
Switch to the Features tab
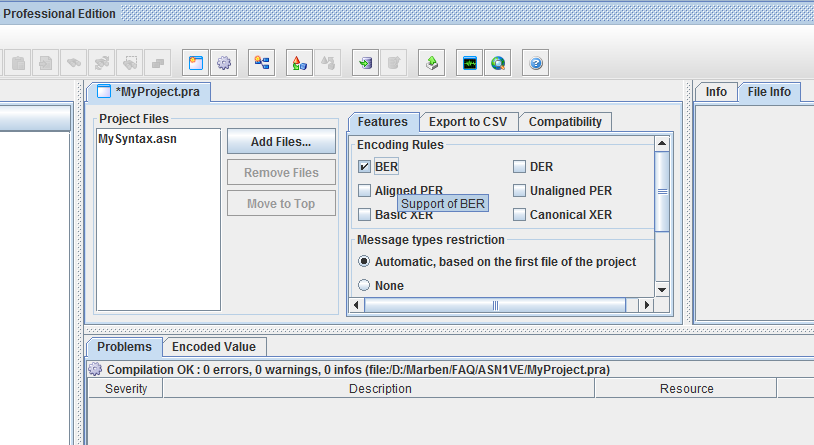[x=383, y=122]
